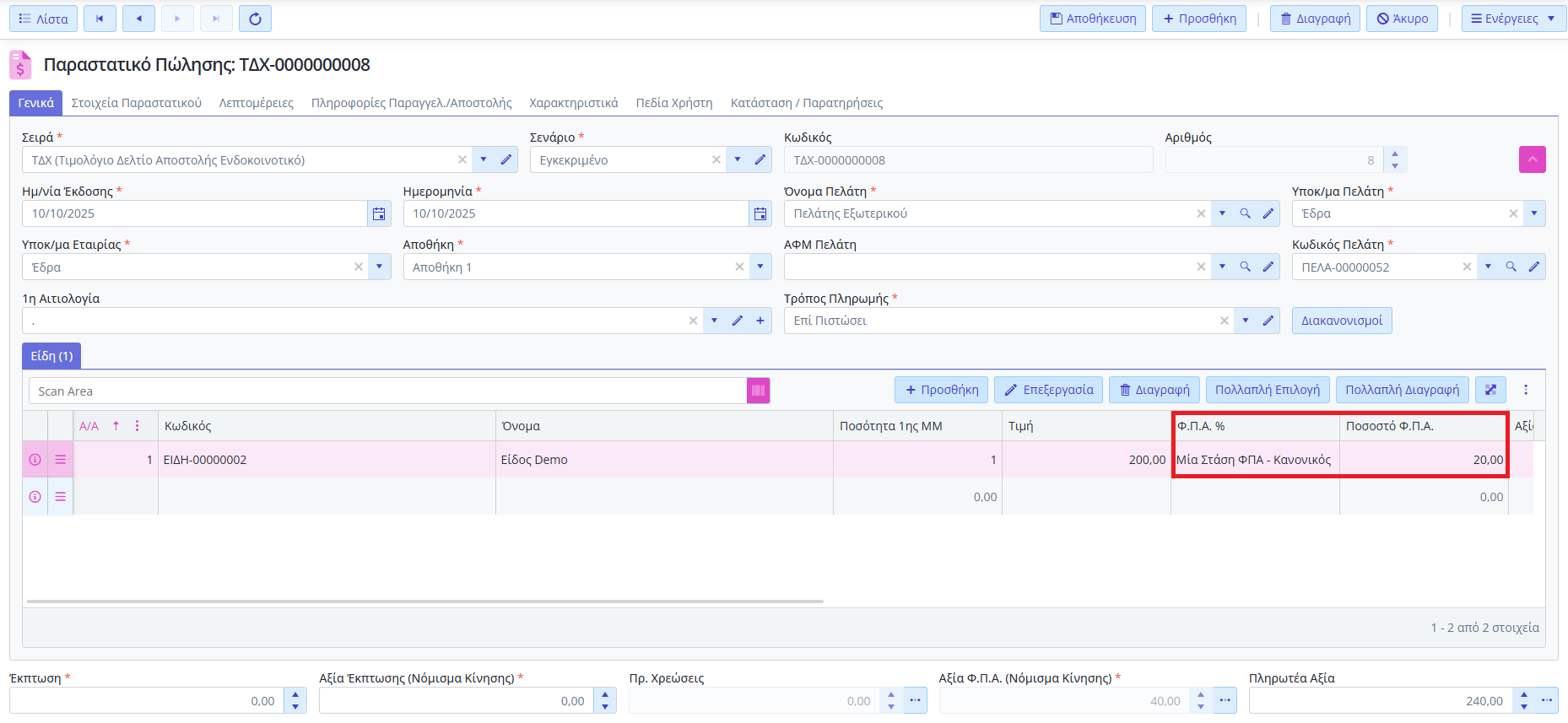
Task: Click into the Scan Area input field
Action: 388,391
